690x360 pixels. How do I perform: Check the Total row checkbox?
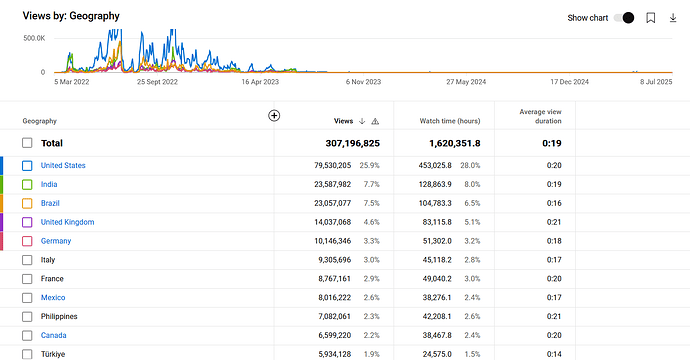point(27,143)
